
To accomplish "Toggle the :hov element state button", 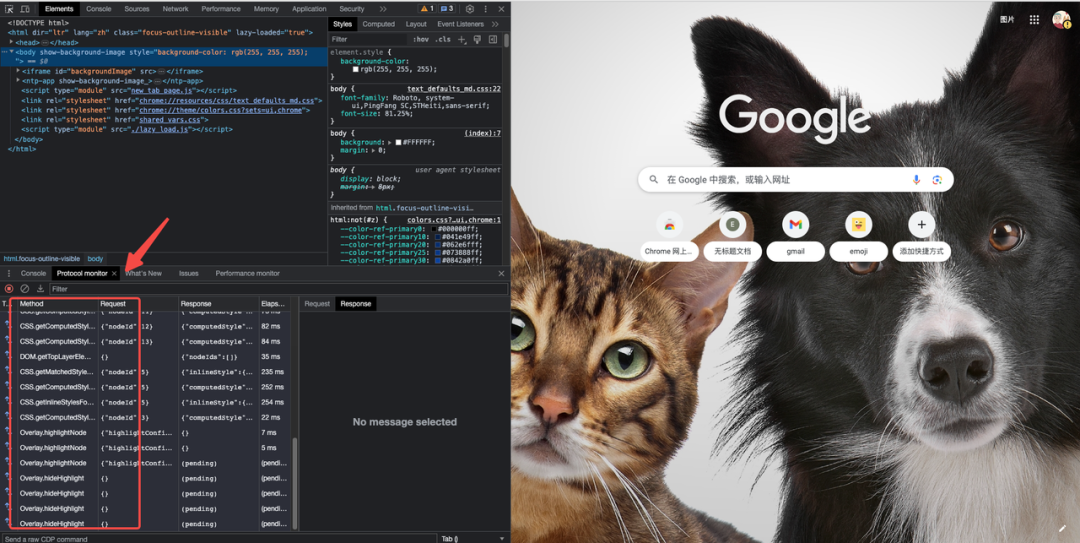I will [420, 39].
